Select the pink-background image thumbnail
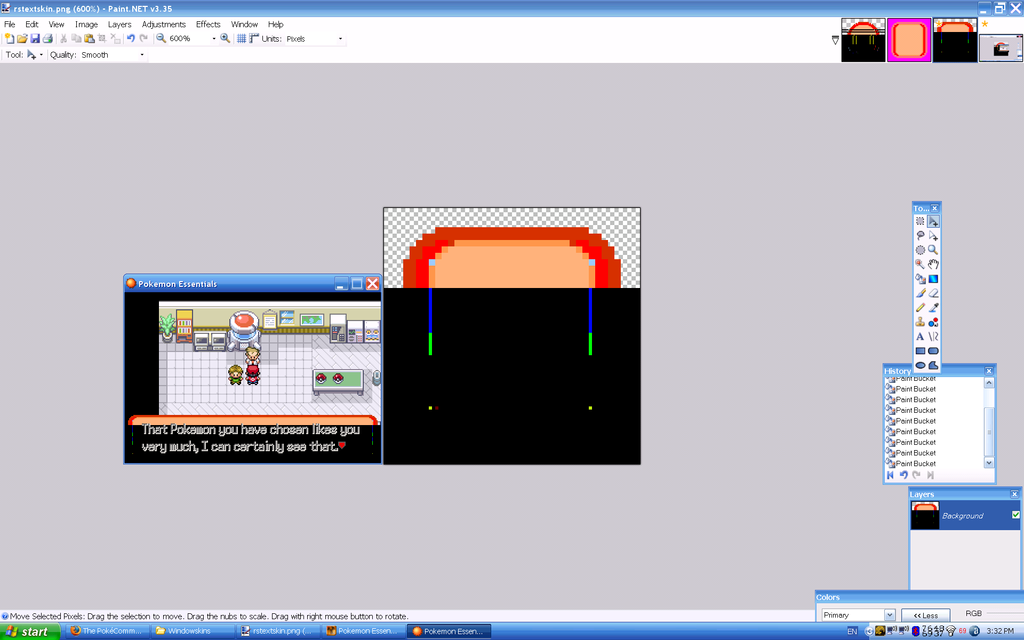Viewport: 1024px width, 640px height. [909, 40]
